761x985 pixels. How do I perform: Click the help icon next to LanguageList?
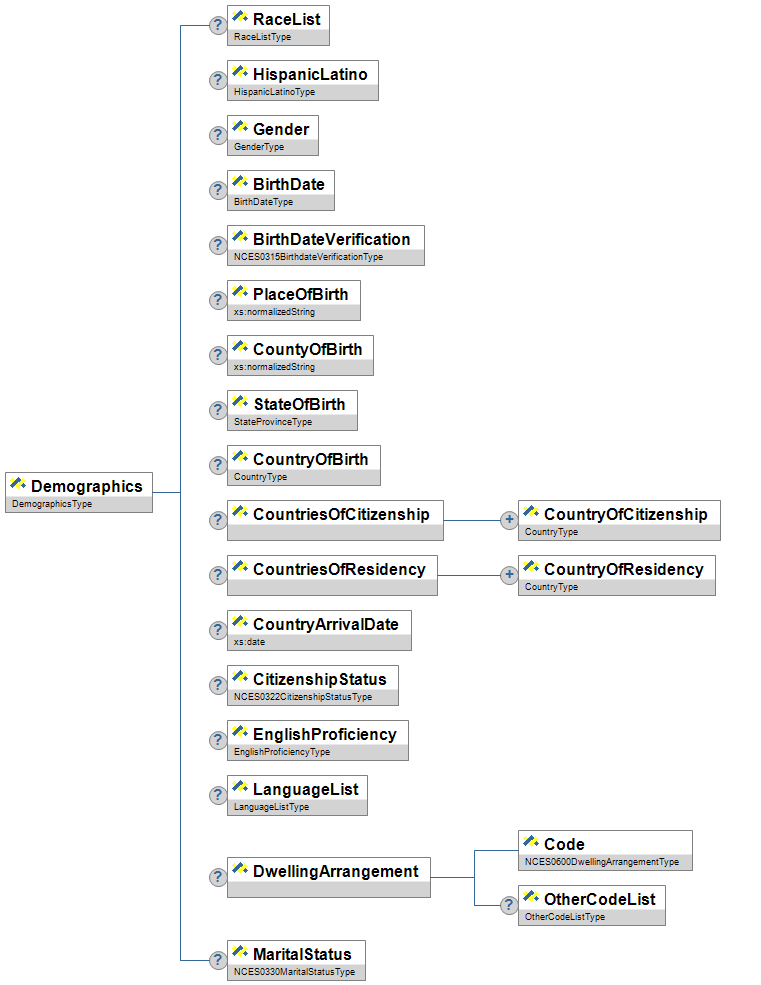(x=217, y=795)
